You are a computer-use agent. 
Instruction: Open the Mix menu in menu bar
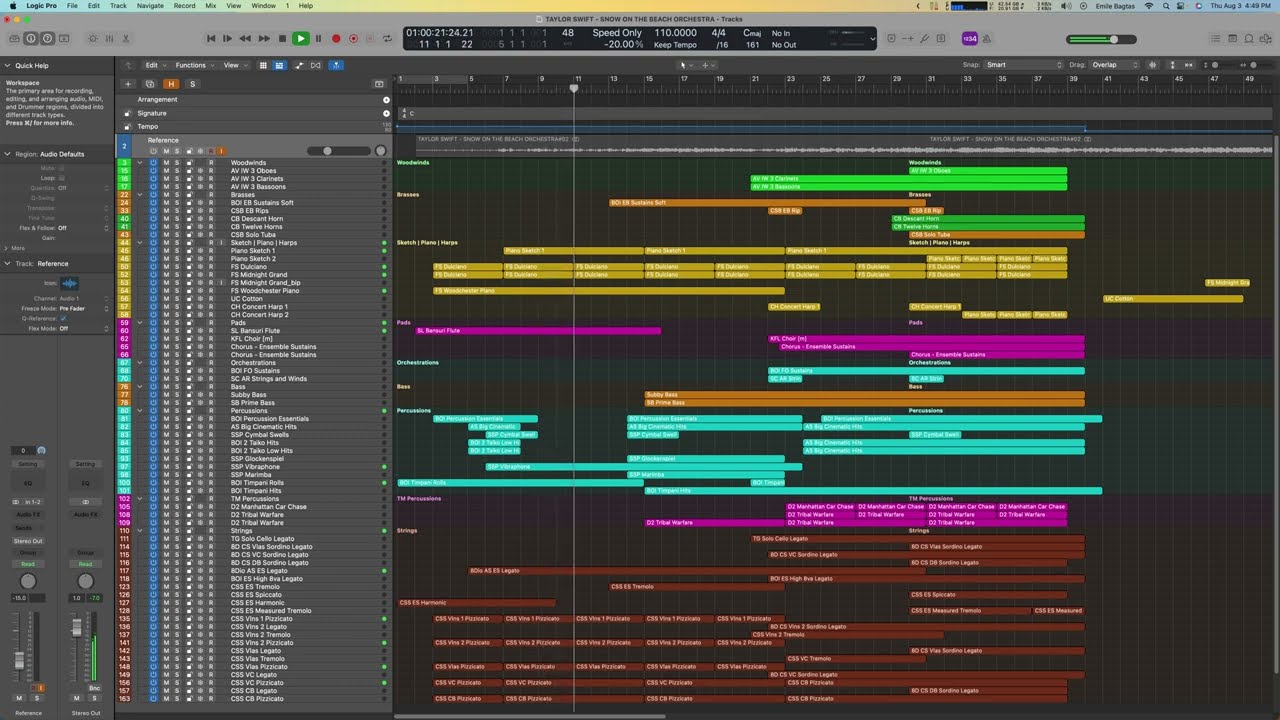pos(211,6)
